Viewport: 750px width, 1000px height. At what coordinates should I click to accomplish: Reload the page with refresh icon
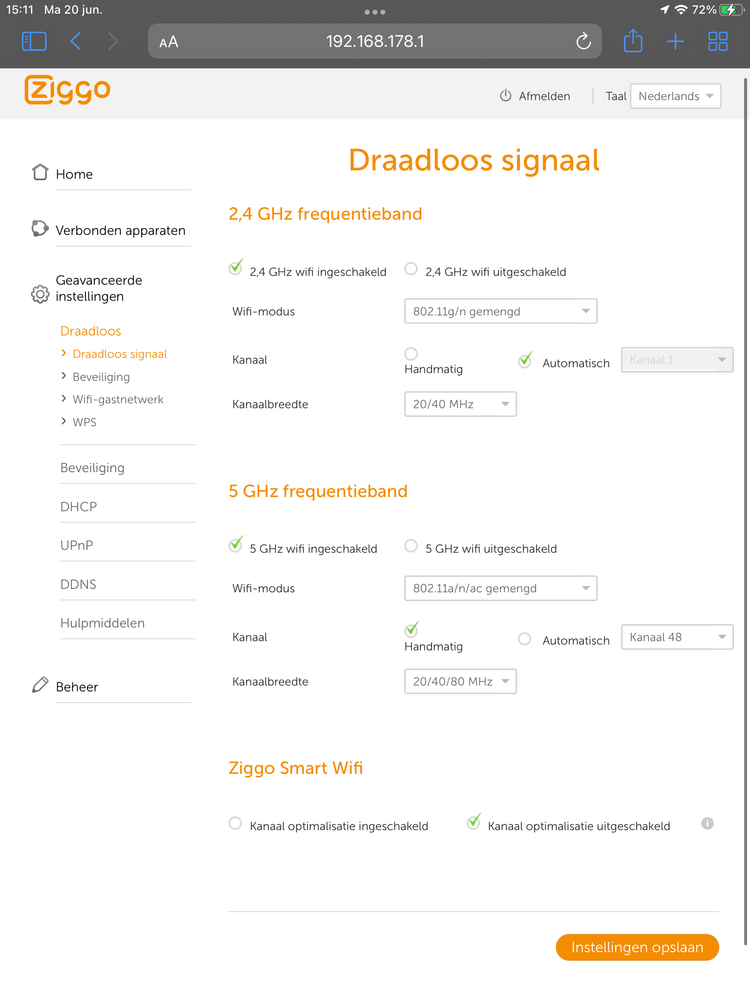pyautogui.click(x=584, y=41)
